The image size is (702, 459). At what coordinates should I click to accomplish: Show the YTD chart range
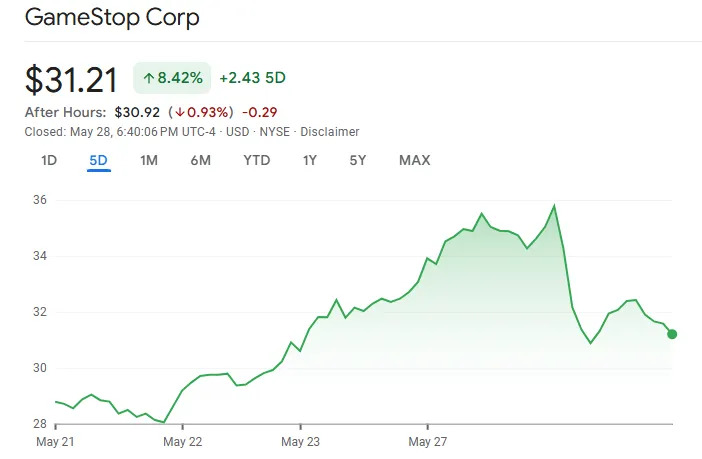point(257,160)
